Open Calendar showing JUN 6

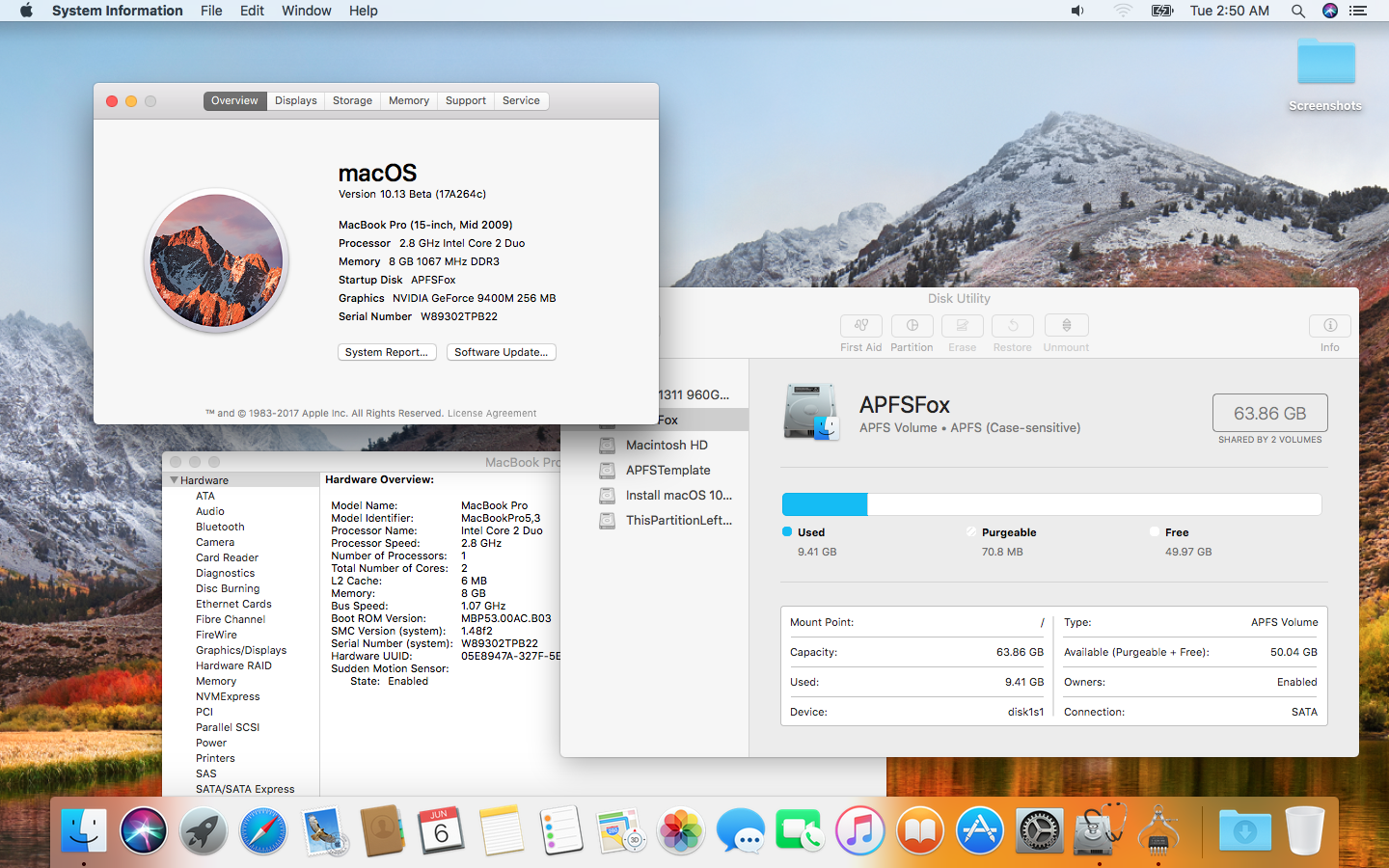click(x=442, y=830)
